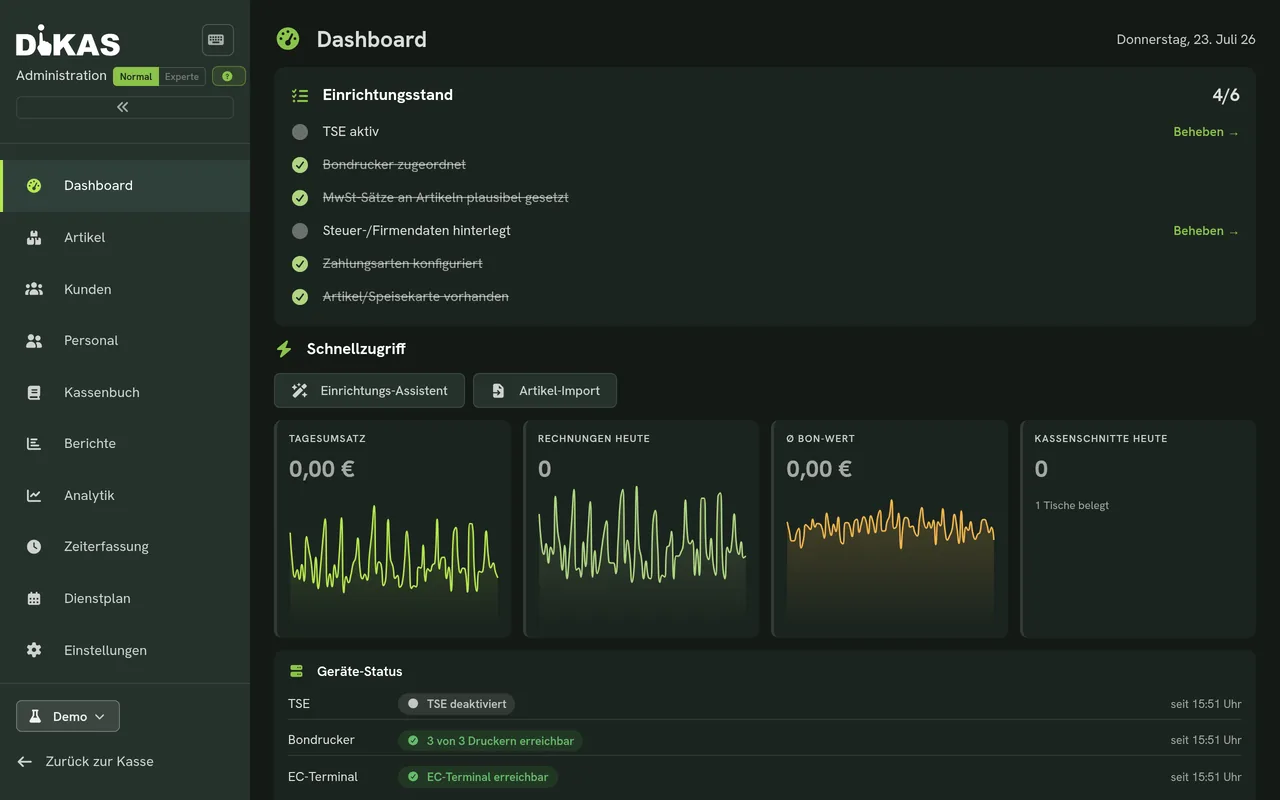
Task: Open Artikel-Import
Action: (x=545, y=391)
